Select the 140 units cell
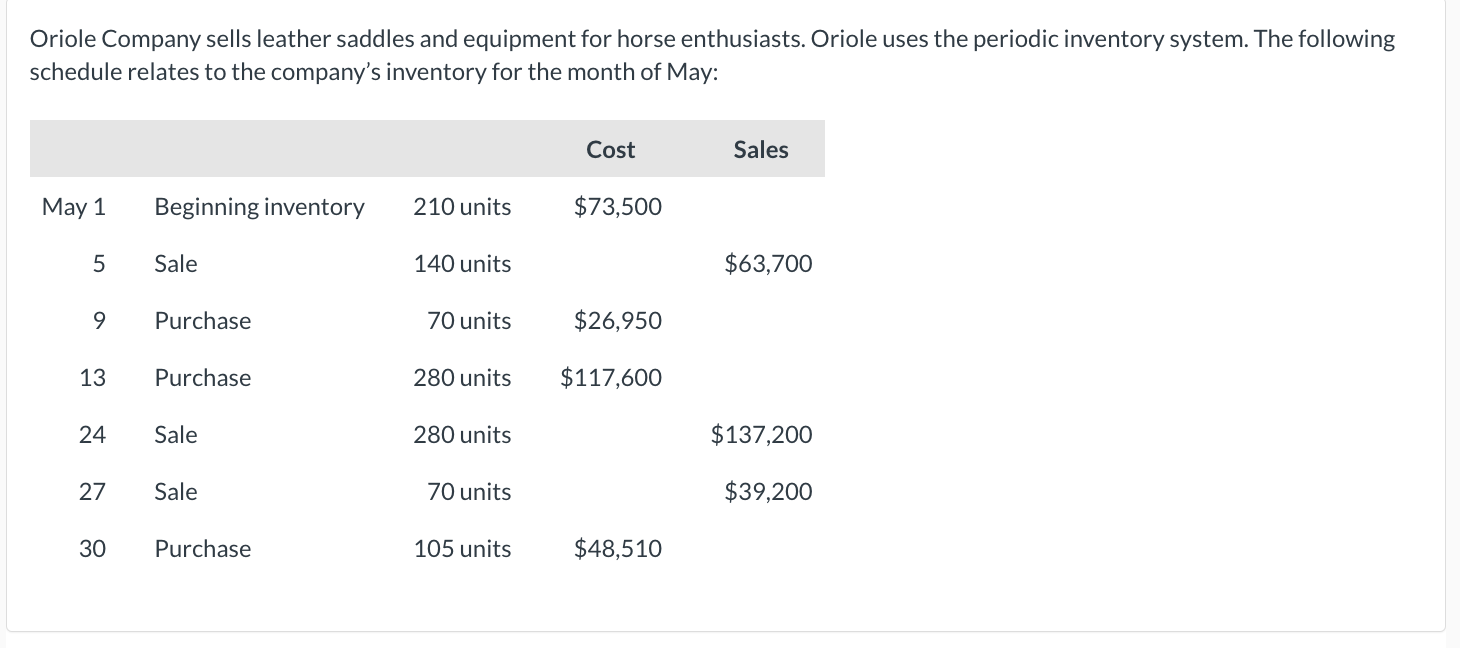The width and height of the screenshot is (1460, 648). (462, 264)
